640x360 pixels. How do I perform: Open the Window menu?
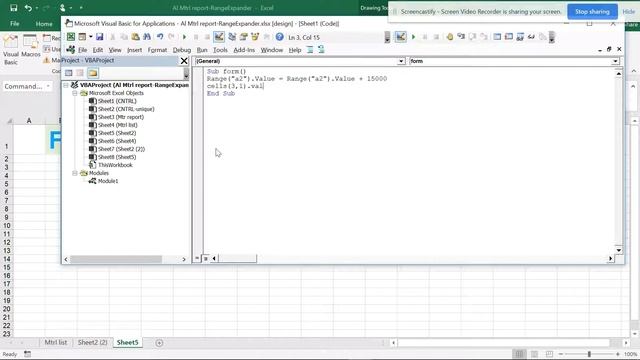point(271,50)
